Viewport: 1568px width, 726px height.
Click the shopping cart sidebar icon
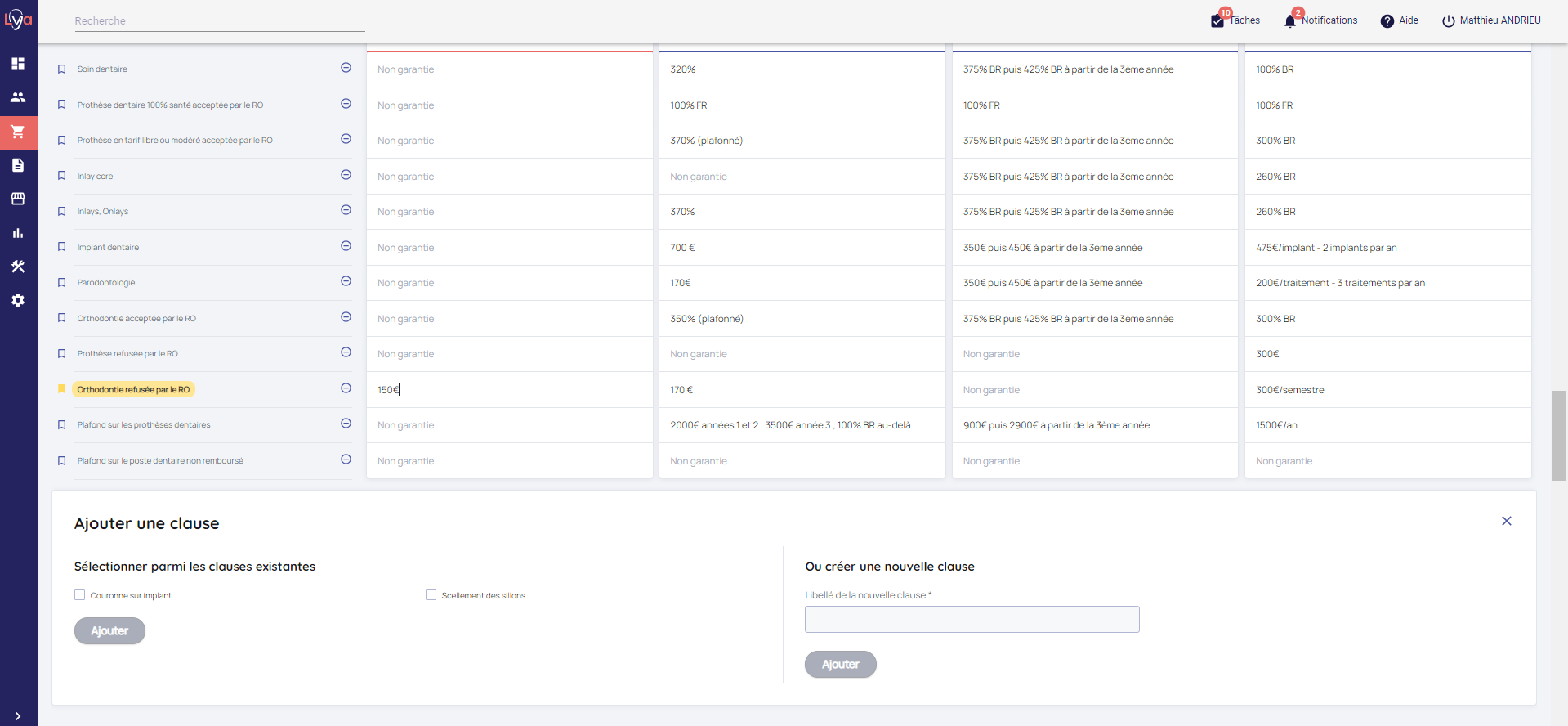click(18, 132)
